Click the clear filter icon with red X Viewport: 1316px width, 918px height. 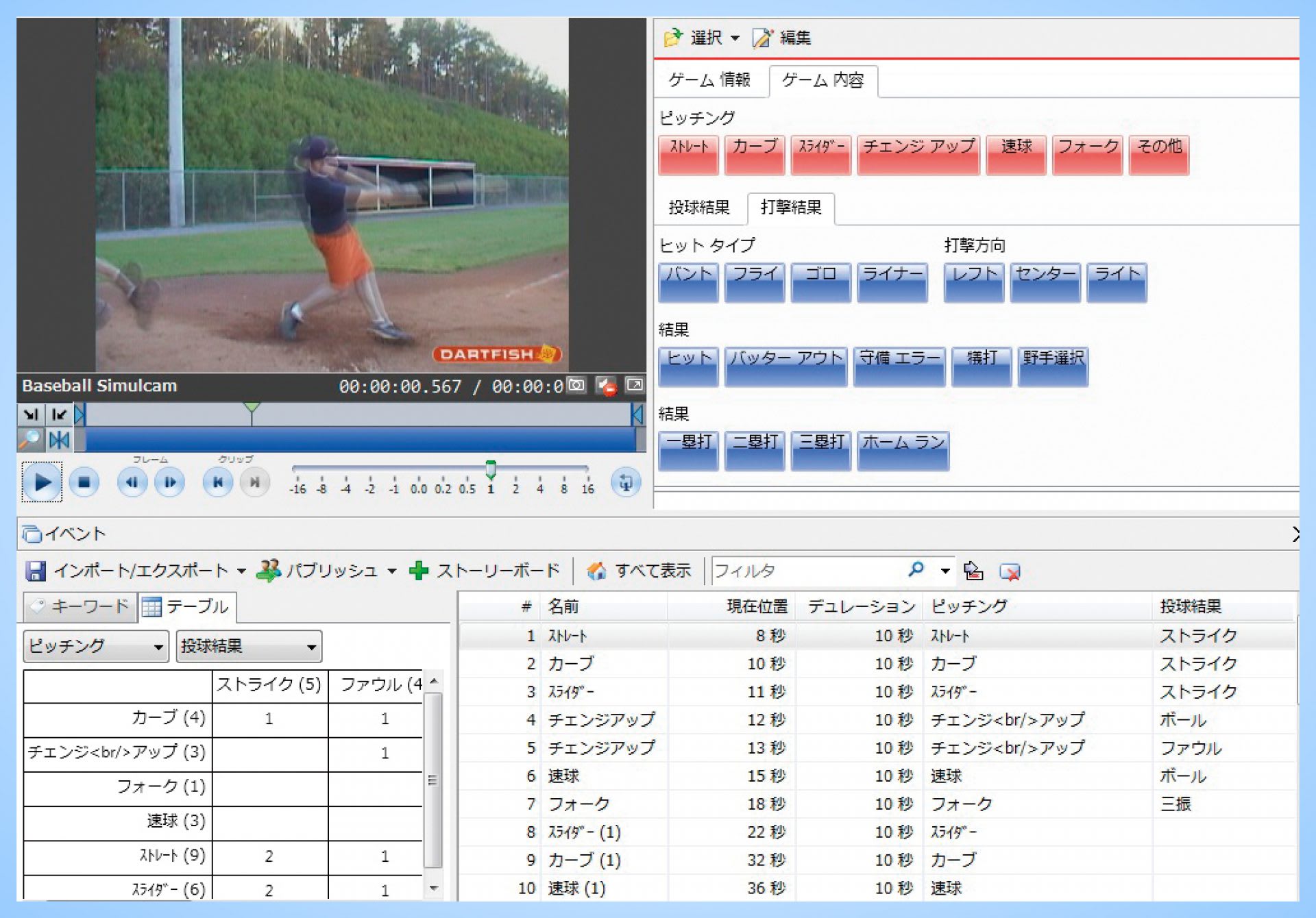tap(1010, 571)
